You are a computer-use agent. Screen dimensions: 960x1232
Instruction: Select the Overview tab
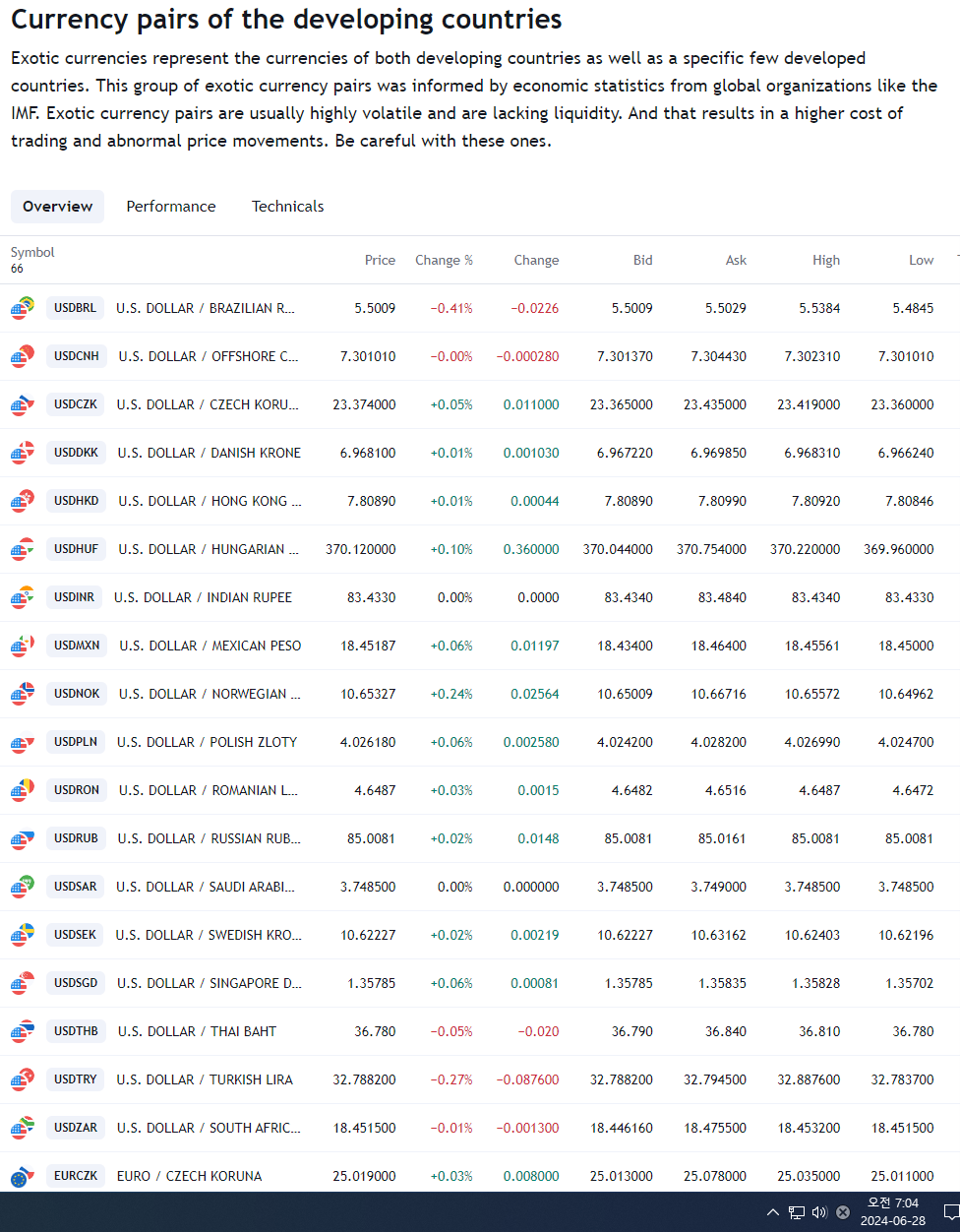click(57, 207)
